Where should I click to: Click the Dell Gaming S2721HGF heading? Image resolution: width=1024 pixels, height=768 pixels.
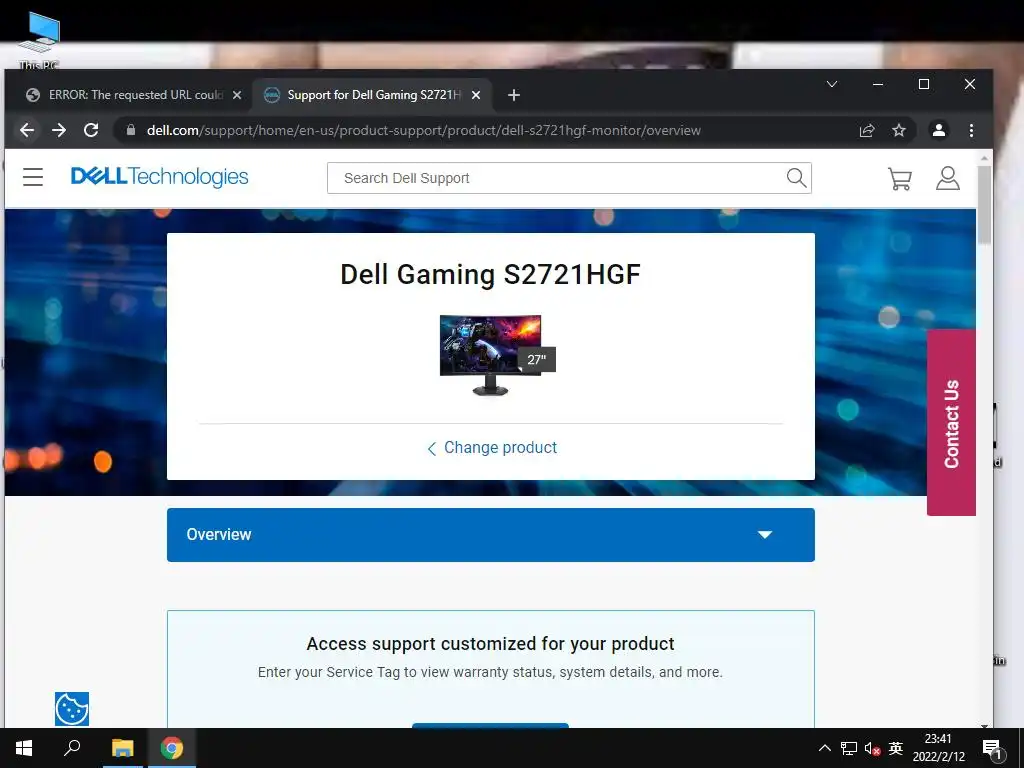click(x=490, y=274)
